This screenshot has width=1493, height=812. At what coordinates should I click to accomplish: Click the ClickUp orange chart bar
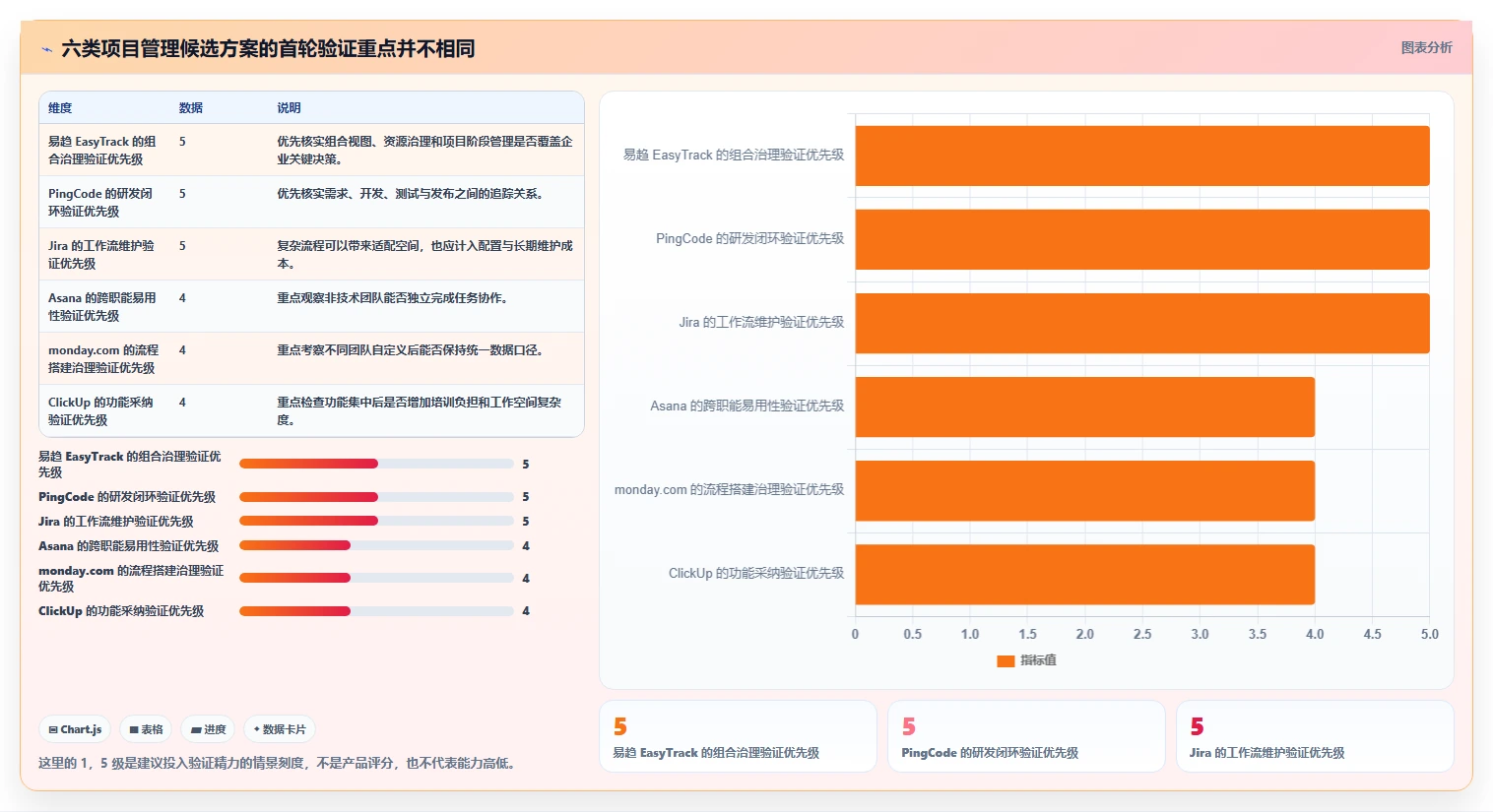(x=1085, y=574)
